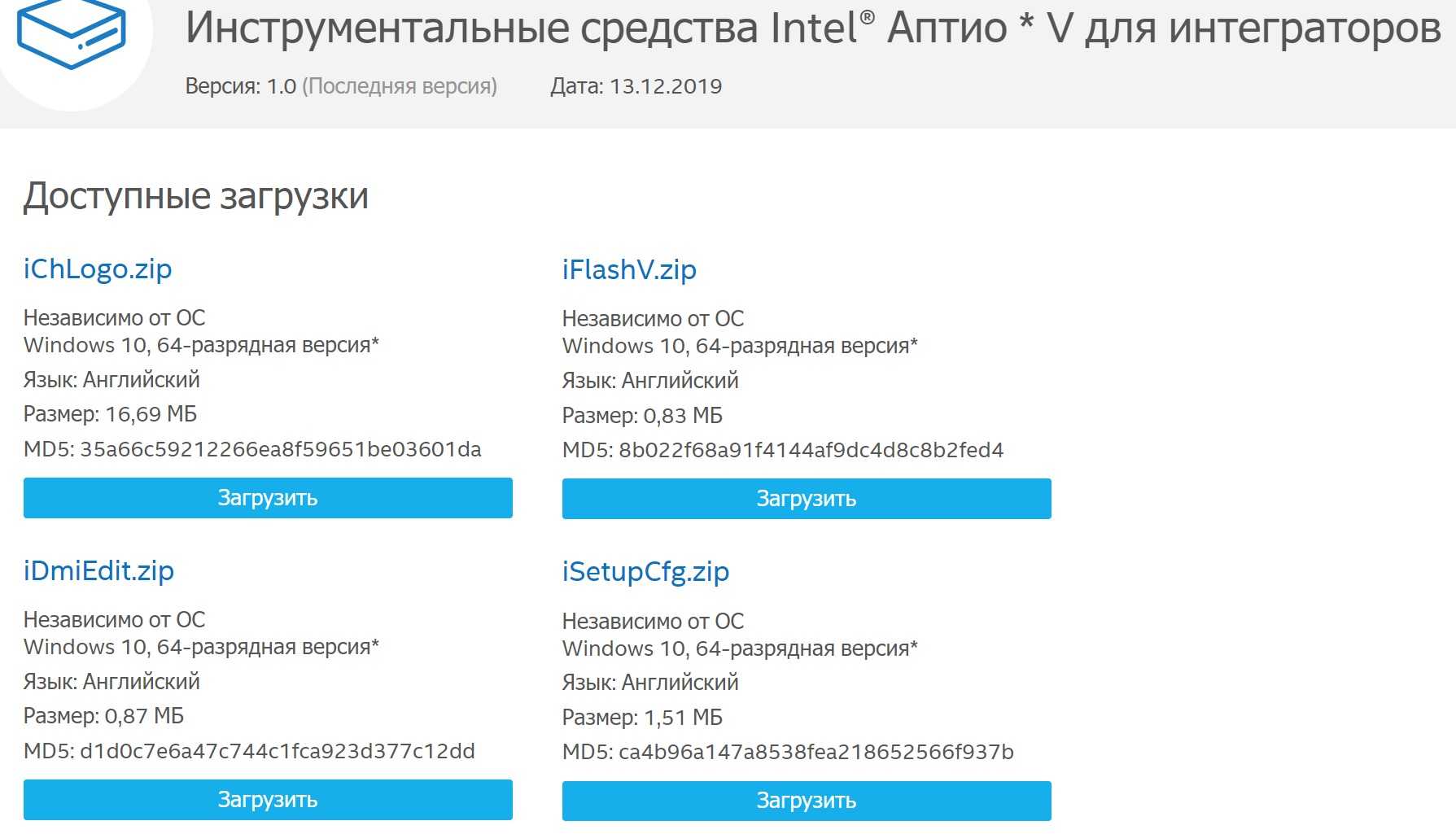
Task: Click the iFlashV.zip MD5 hash text
Action: click(811, 450)
